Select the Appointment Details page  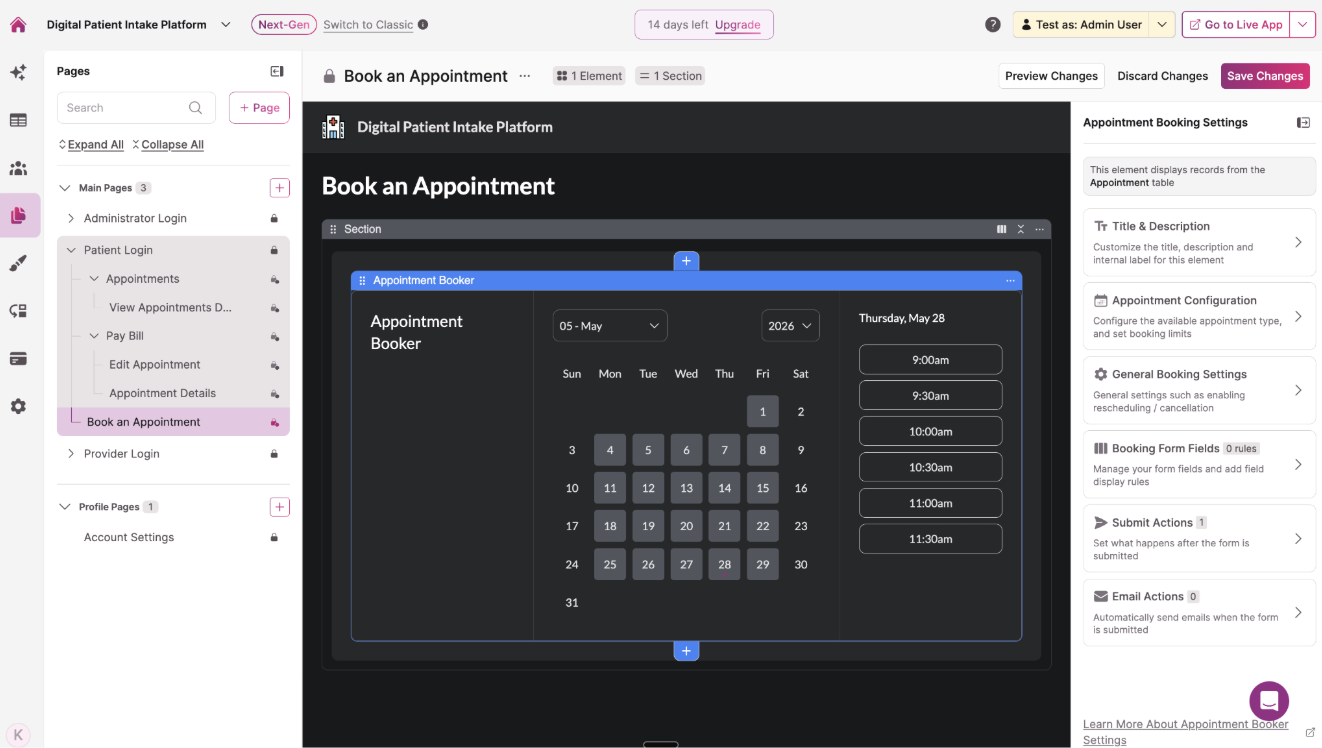[x=163, y=393]
